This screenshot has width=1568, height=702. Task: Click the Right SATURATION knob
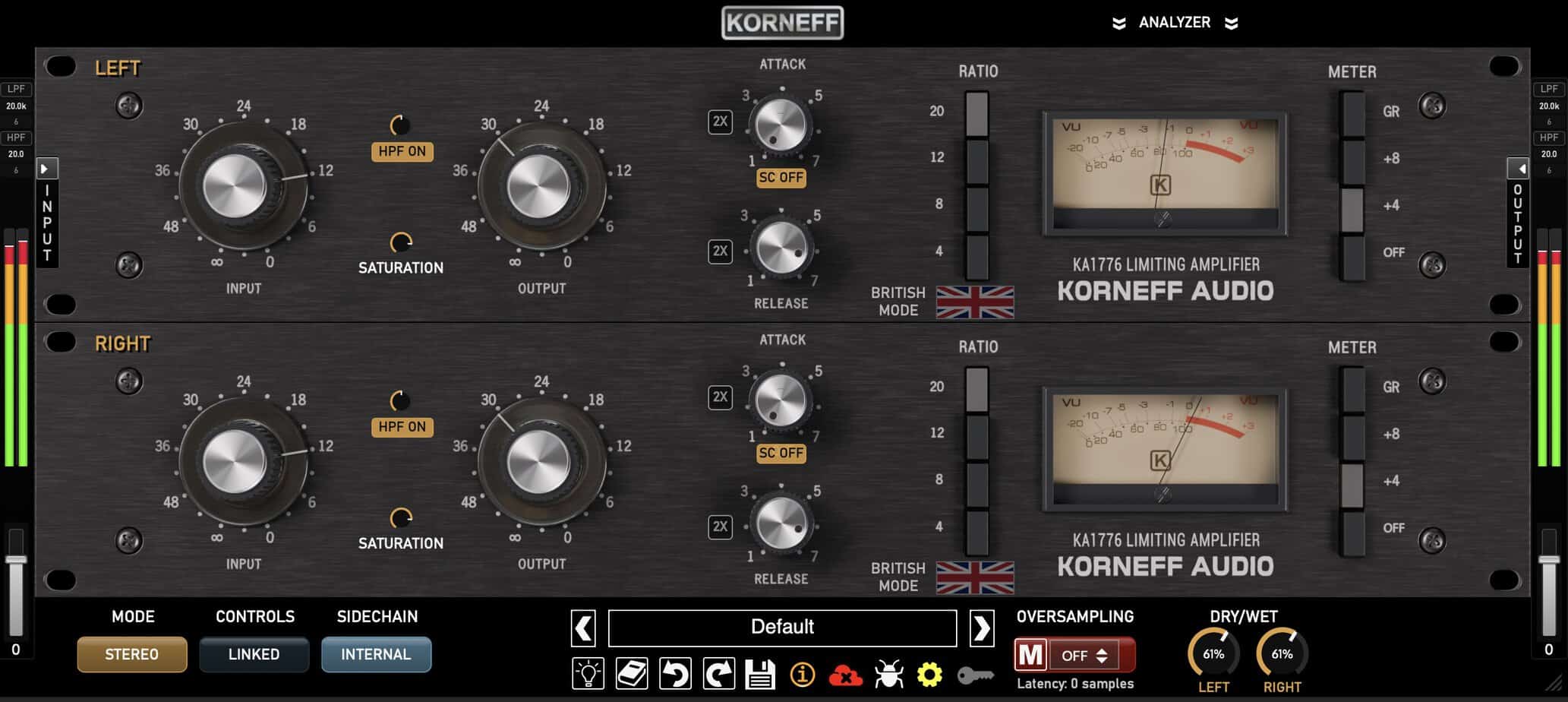(401, 519)
